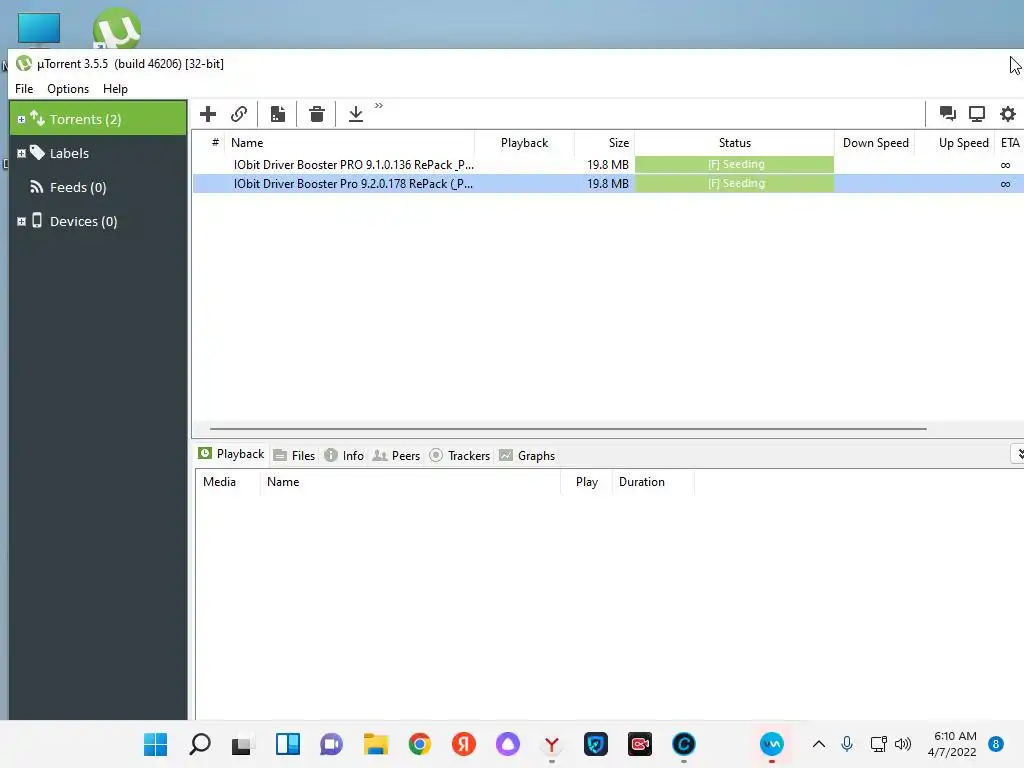Switch to the Files tab

pyautogui.click(x=295, y=455)
